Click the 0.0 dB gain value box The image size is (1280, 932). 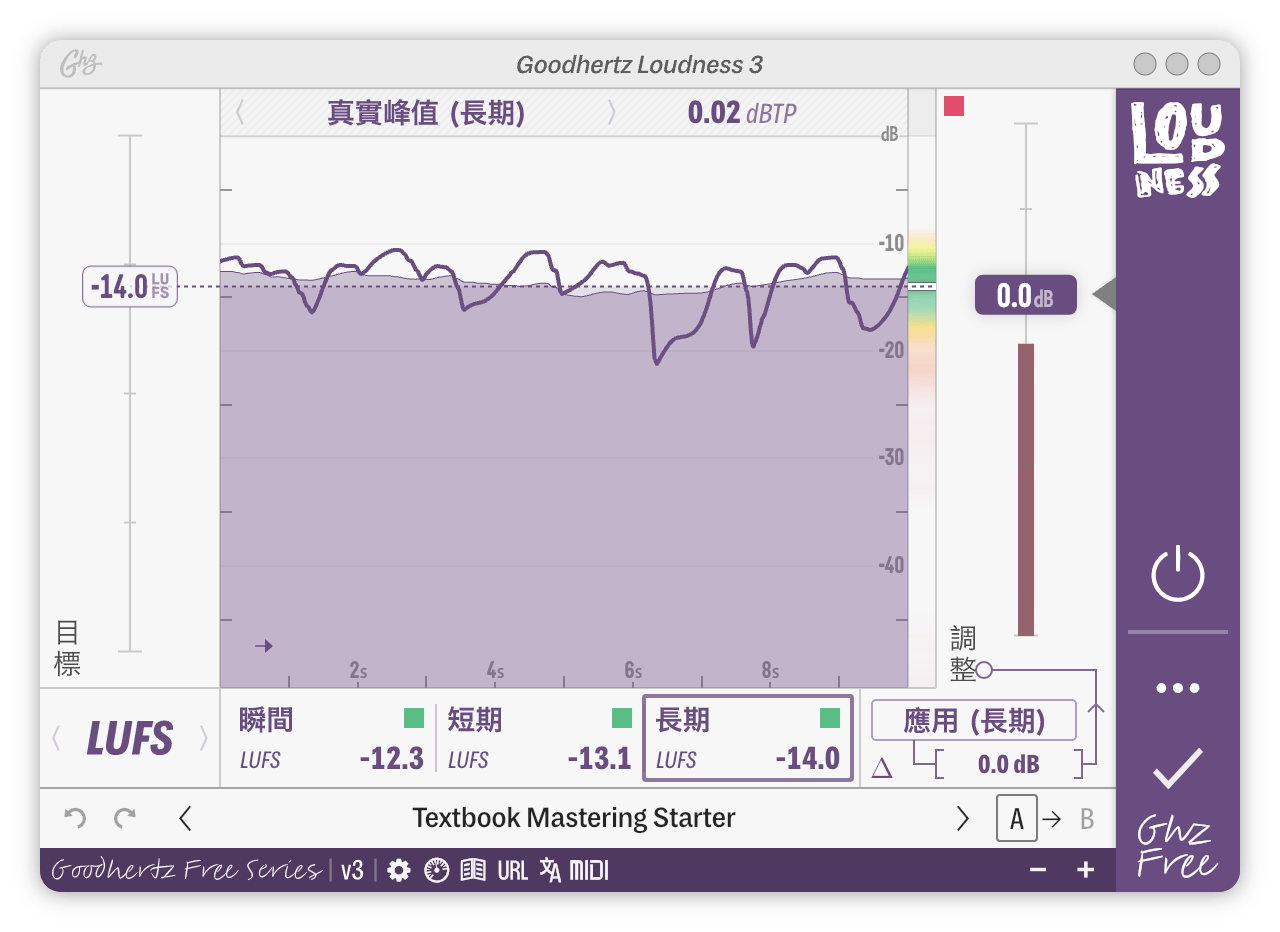coord(1026,295)
